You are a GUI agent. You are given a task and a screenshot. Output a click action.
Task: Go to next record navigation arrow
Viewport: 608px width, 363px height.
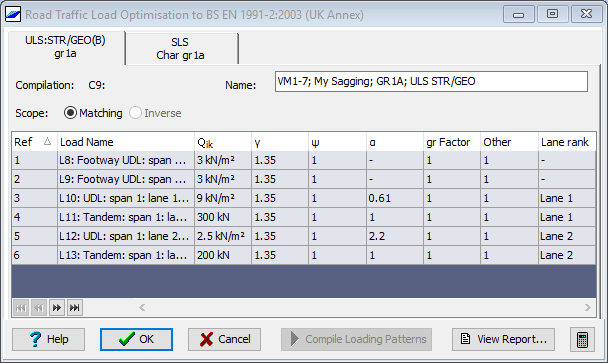[57, 308]
